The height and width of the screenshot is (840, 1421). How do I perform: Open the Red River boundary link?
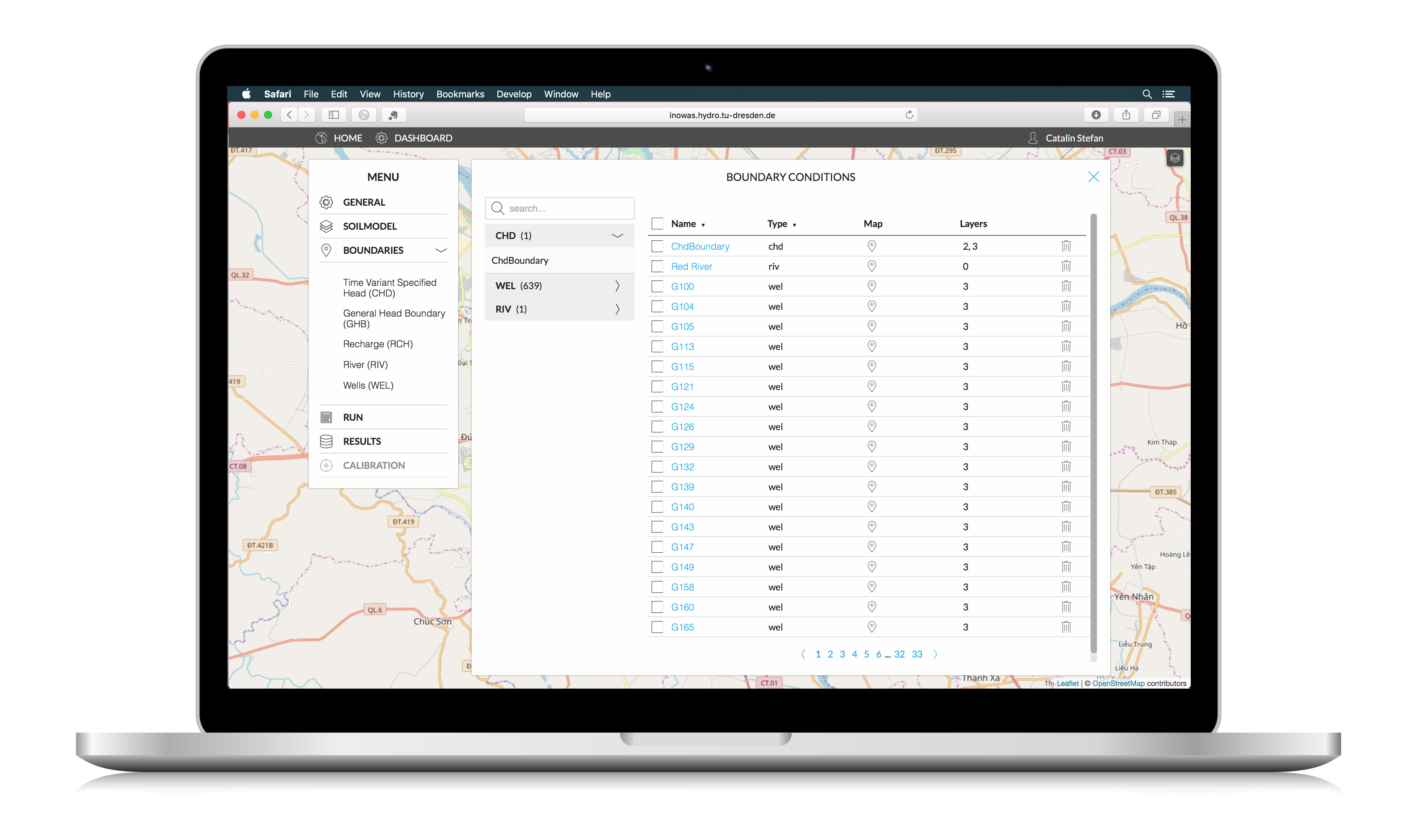pyautogui.click(x=691, y=266)
